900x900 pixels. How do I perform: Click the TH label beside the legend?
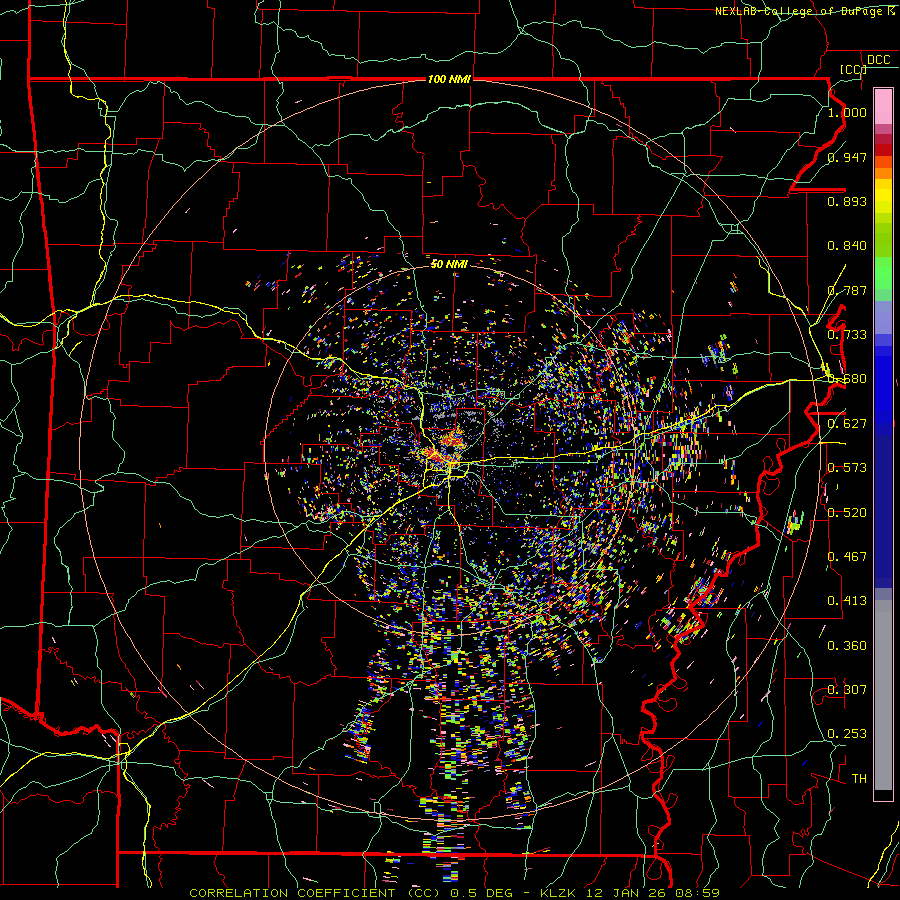[859, 779]
